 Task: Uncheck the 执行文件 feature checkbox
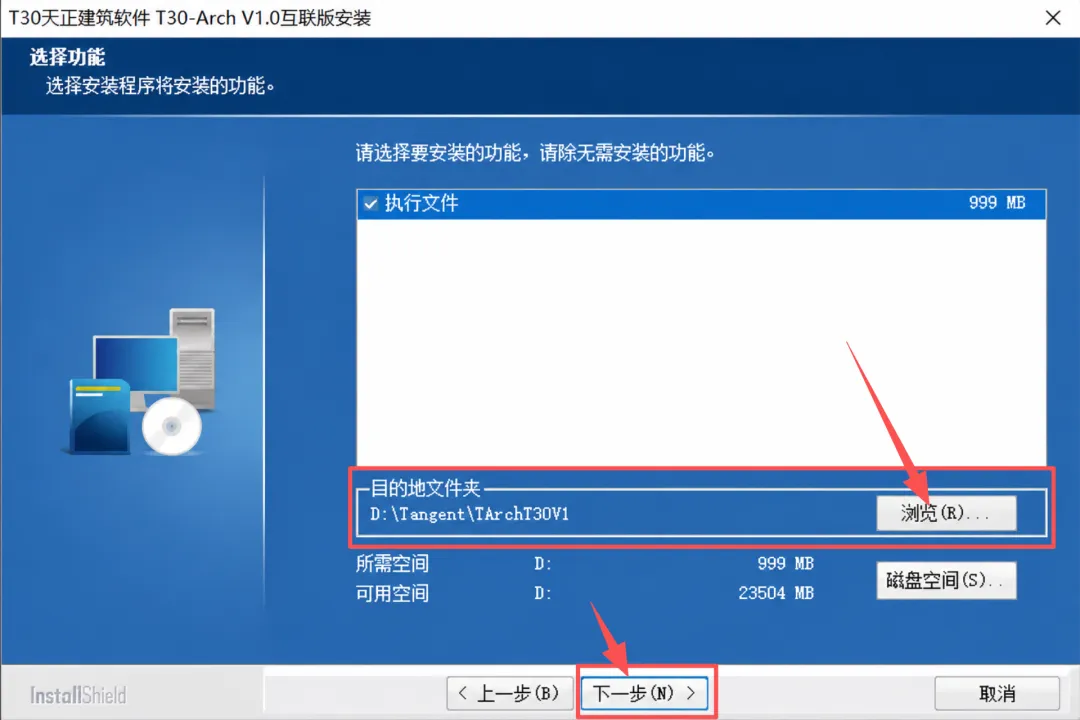371,204
